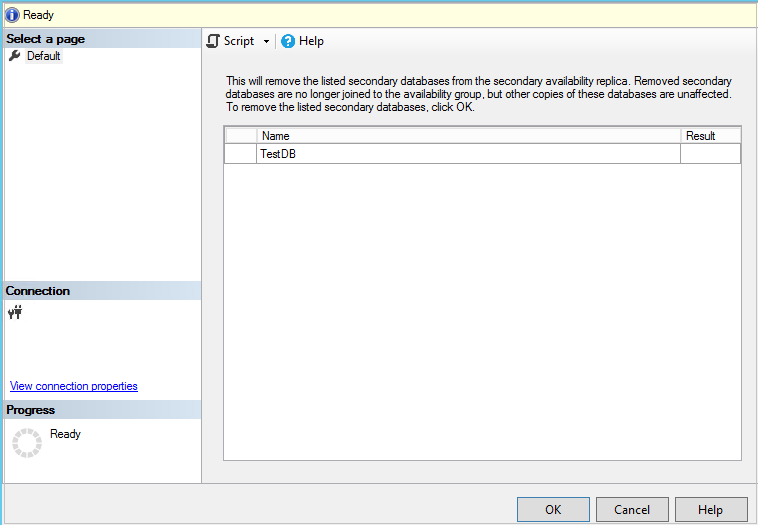Select the TestDB row name cell
Image resolution: width=758 pixels, height=525 pixels.
pyautogui.click(x=468, y=154)
